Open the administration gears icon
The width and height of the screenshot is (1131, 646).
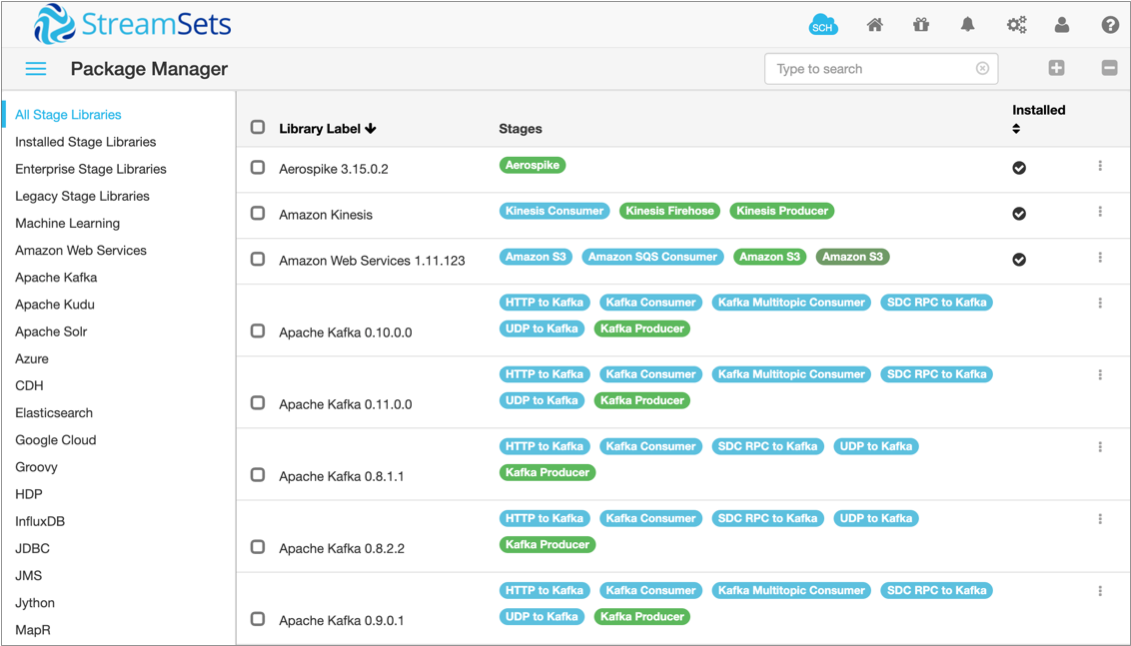coord(1016,26)
